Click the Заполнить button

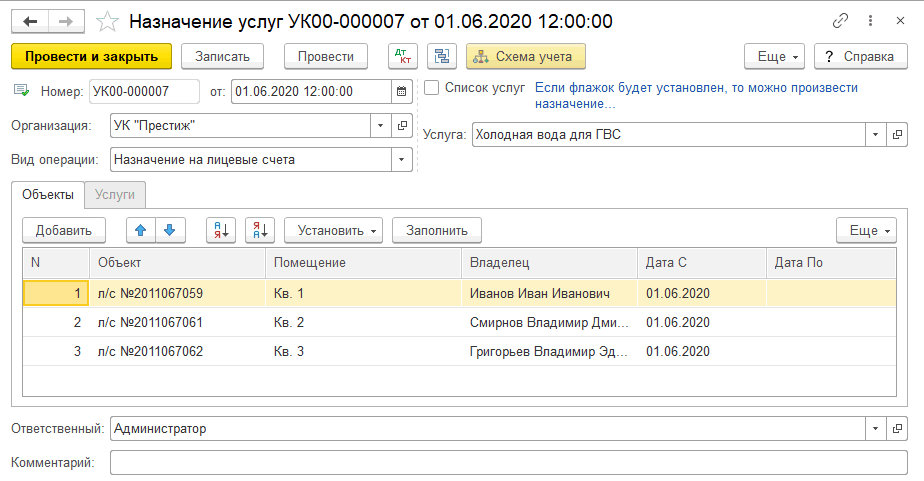pos(436,230)
